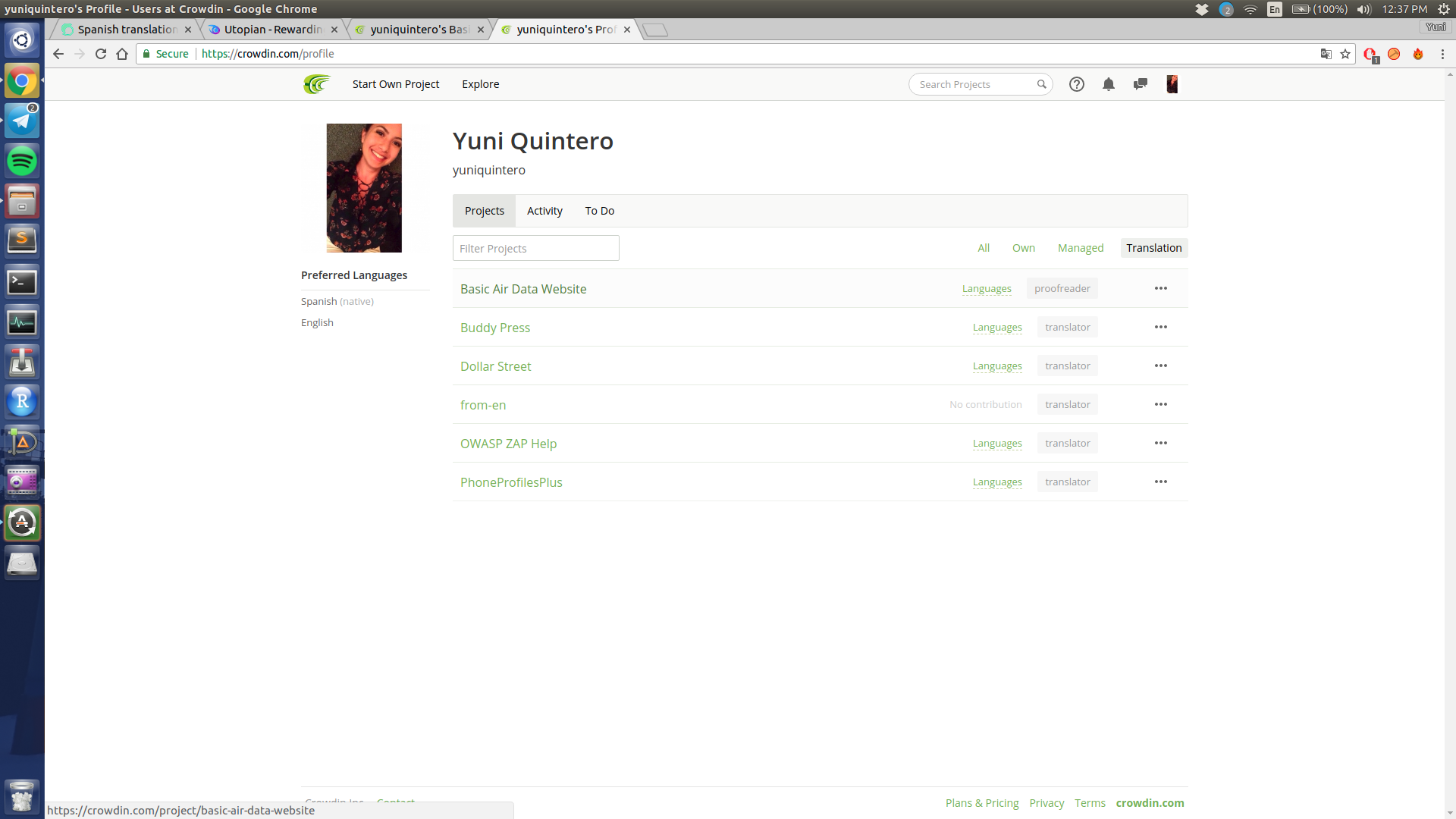The image size is (1456, 819).
Task: Open OWASP ZAP Help project
Action: coord(508,444)
